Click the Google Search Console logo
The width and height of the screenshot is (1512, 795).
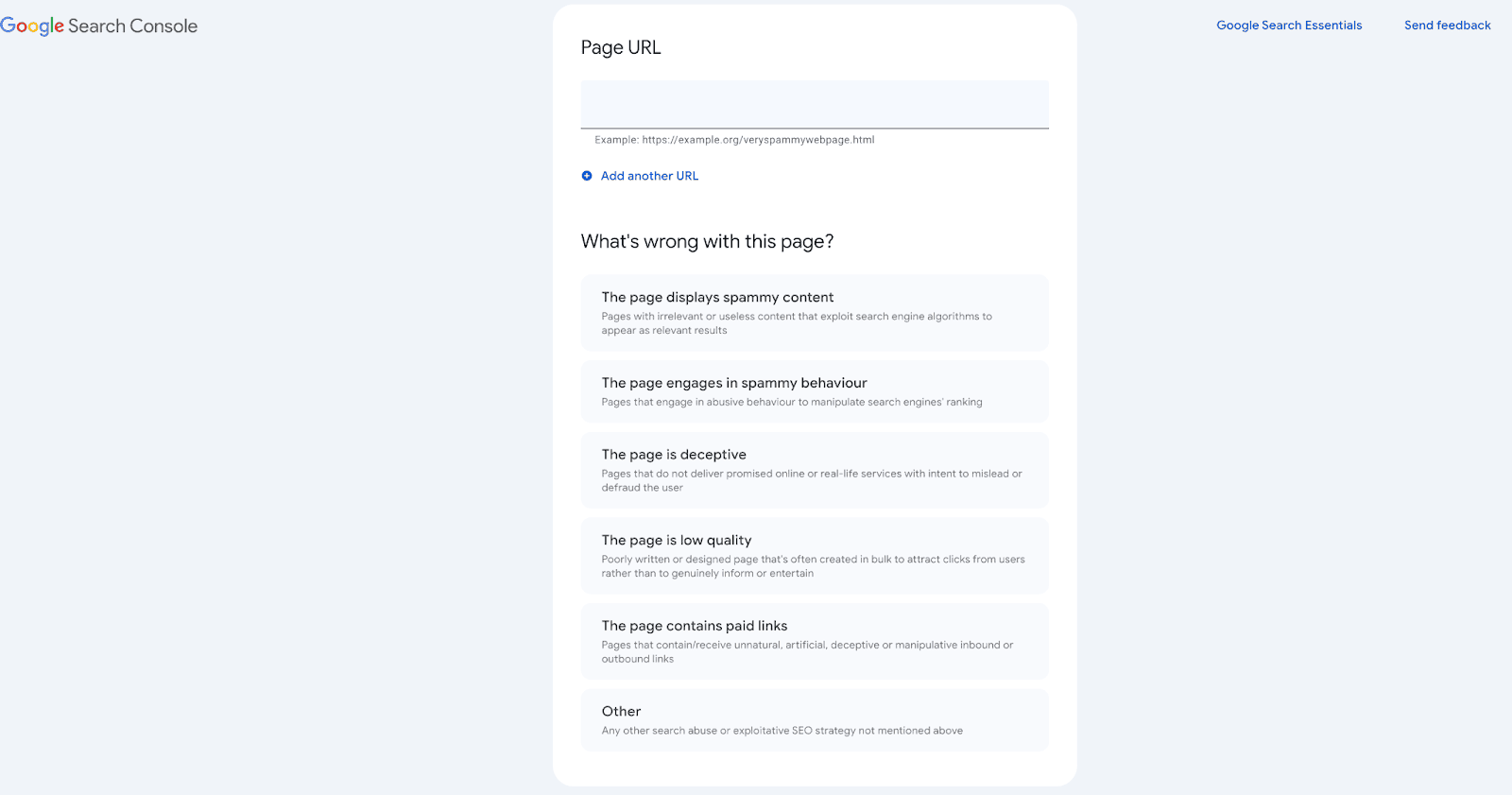(x=98, y=26)
